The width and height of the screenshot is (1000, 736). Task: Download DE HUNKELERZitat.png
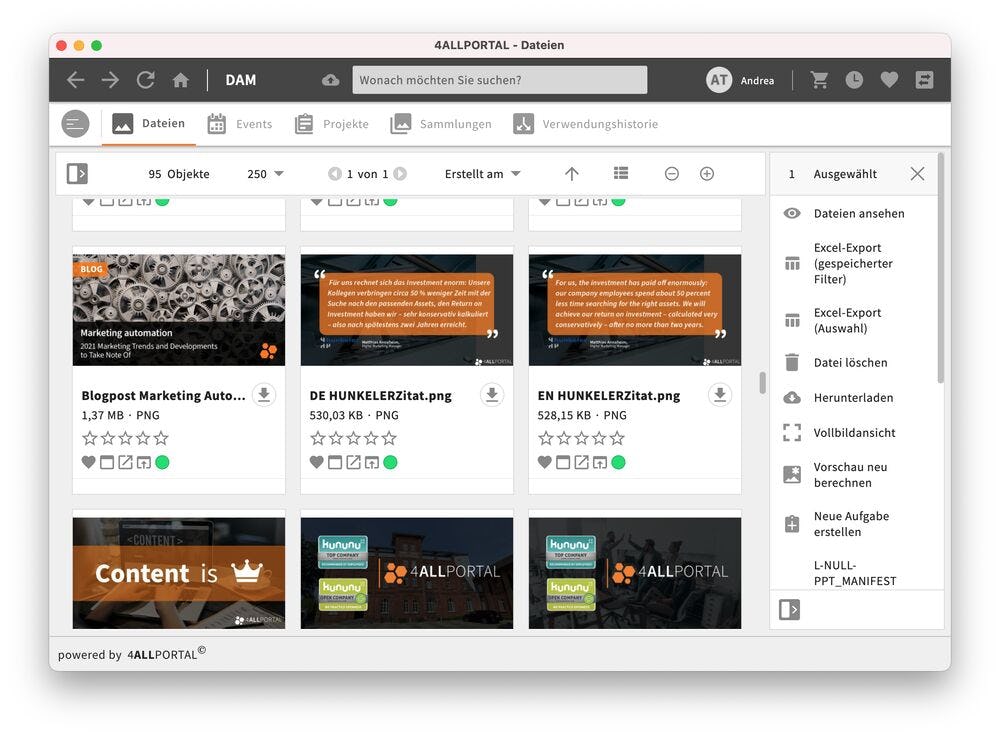click(492, 395)
